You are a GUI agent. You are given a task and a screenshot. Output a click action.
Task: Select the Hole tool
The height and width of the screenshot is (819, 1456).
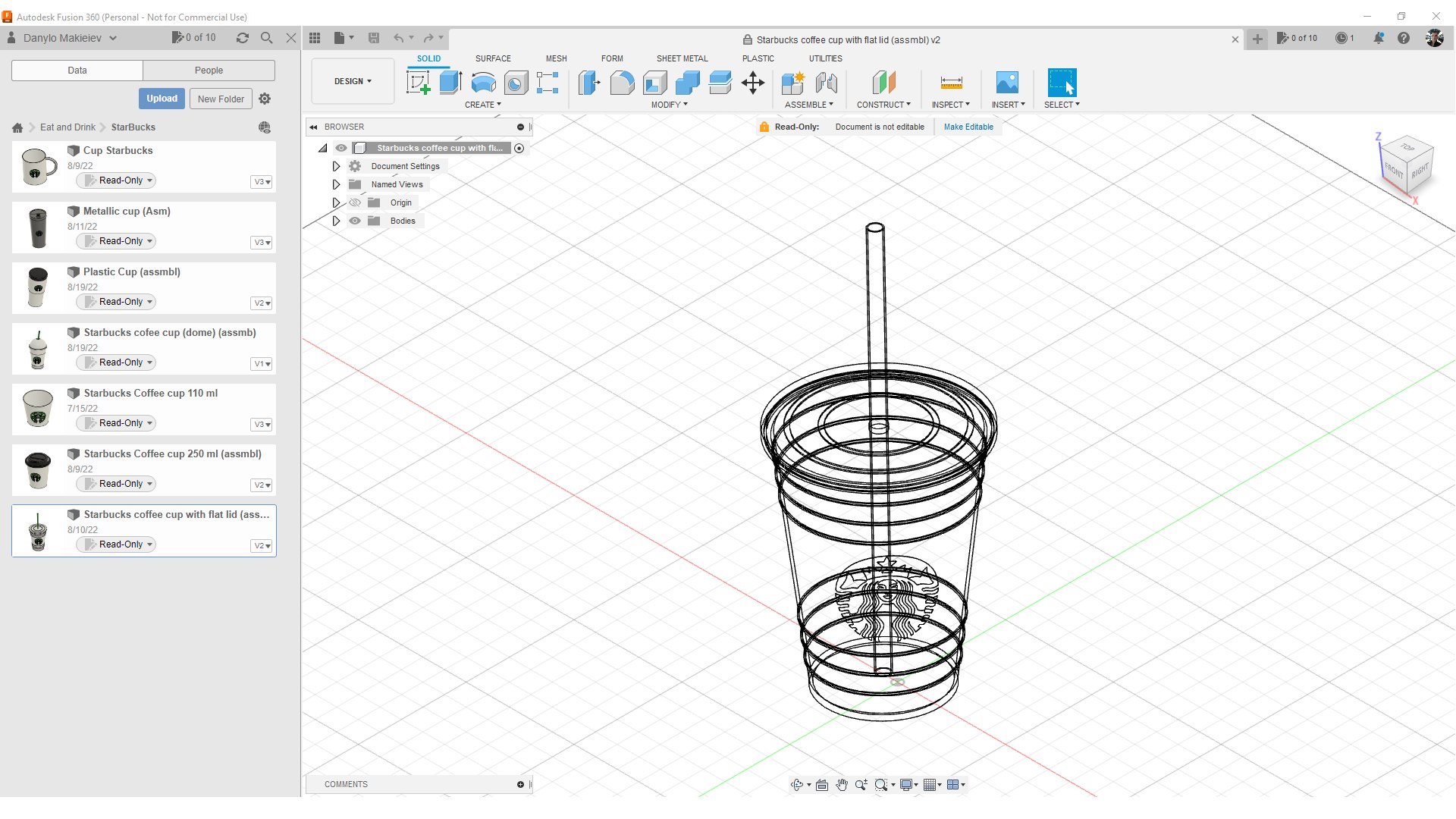(x=516, y=83)
